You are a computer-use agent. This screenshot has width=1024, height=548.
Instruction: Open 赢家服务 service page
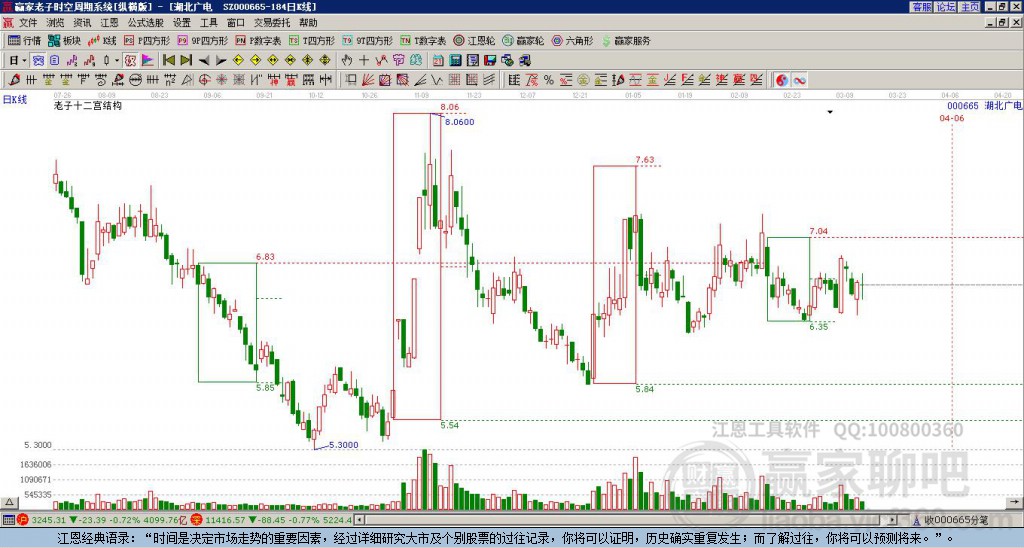point(626,40)
